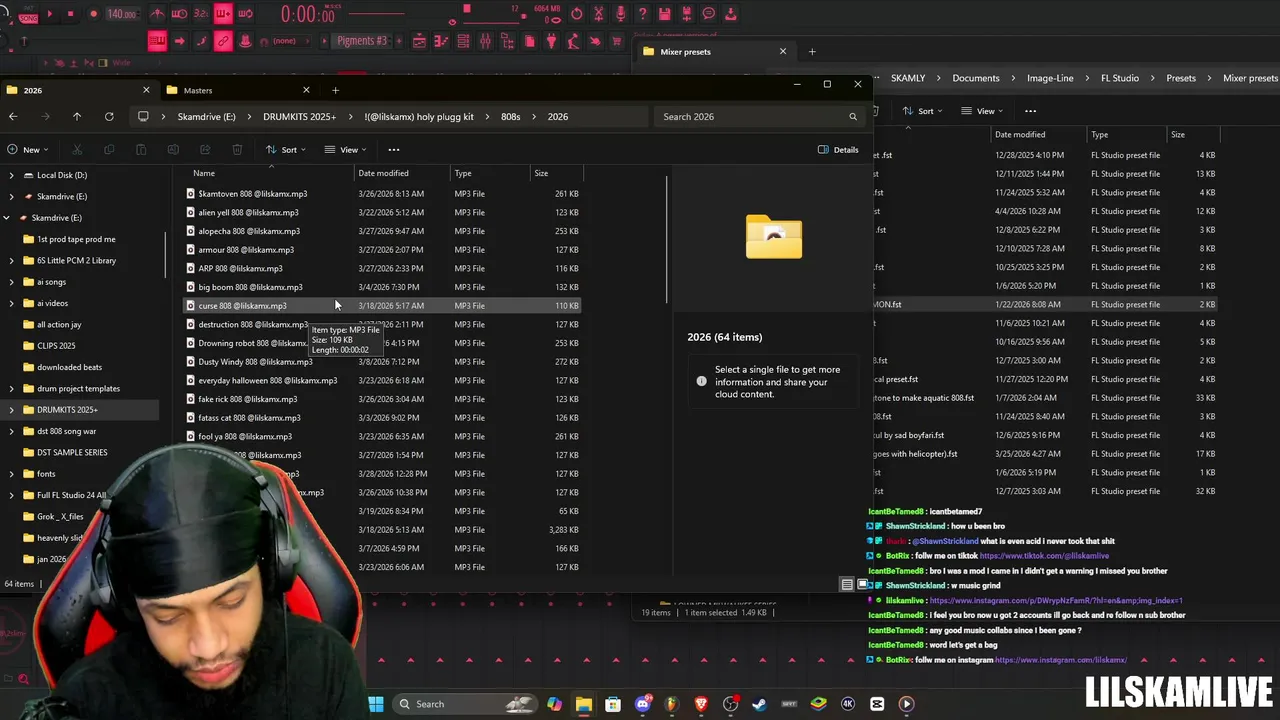This screenshot has height=720, width=1280.
Task: Open the DST SAMPLE SERIES sidebar folder
Action: [72, 453]
